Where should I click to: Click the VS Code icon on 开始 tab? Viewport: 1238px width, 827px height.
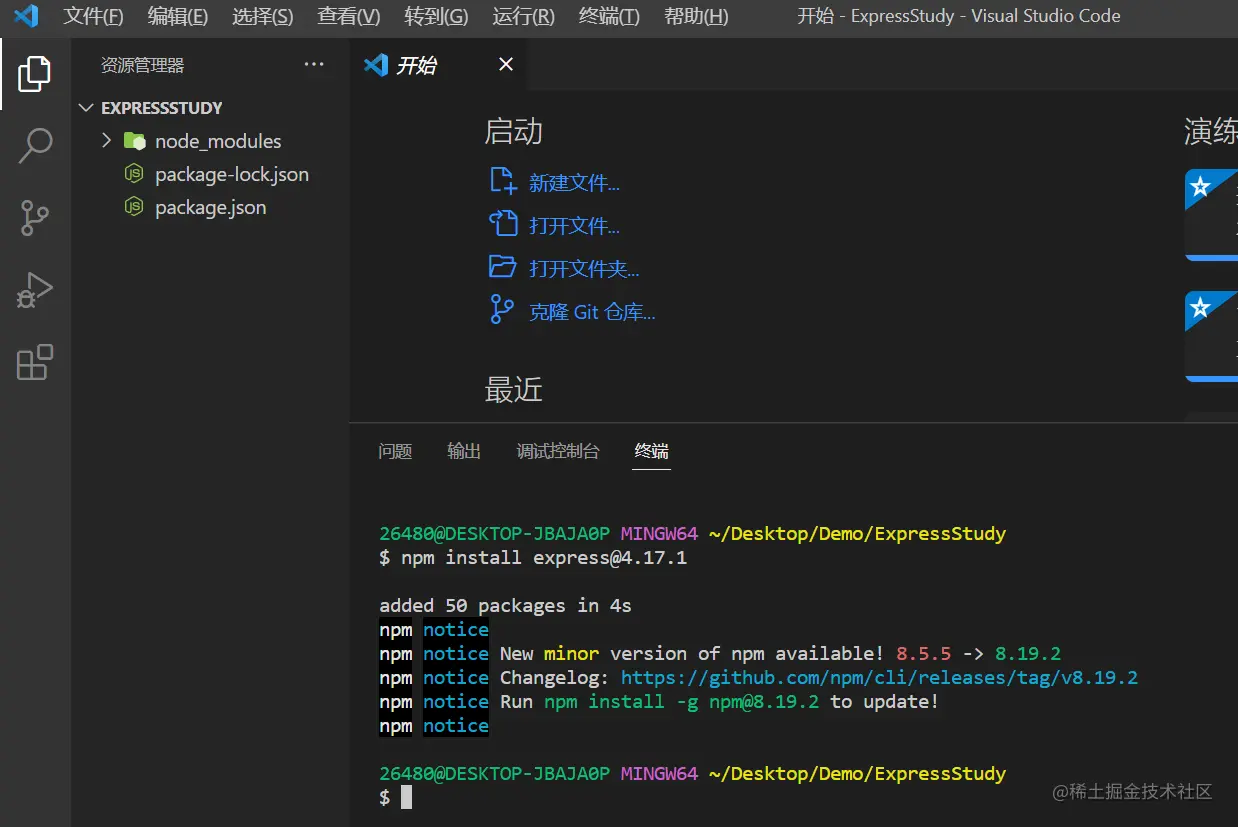tap(376, 65)
